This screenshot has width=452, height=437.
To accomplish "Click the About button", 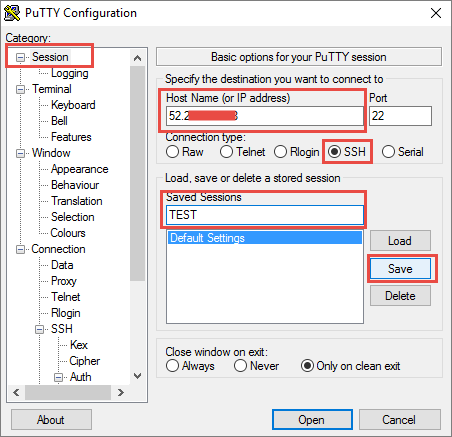I will point(51,420).
